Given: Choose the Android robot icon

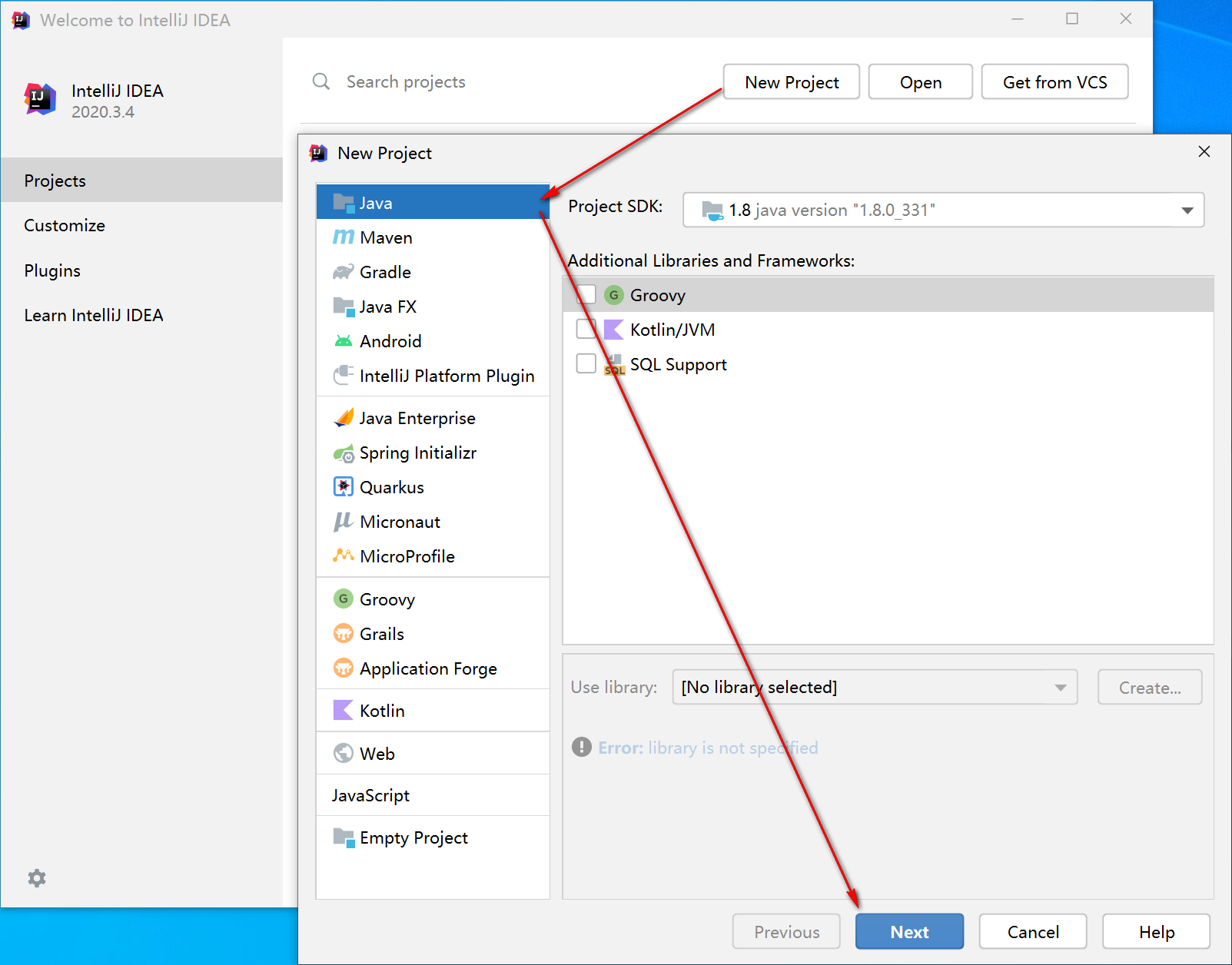Looking at the screenshot, I should [x=344, y=341].
